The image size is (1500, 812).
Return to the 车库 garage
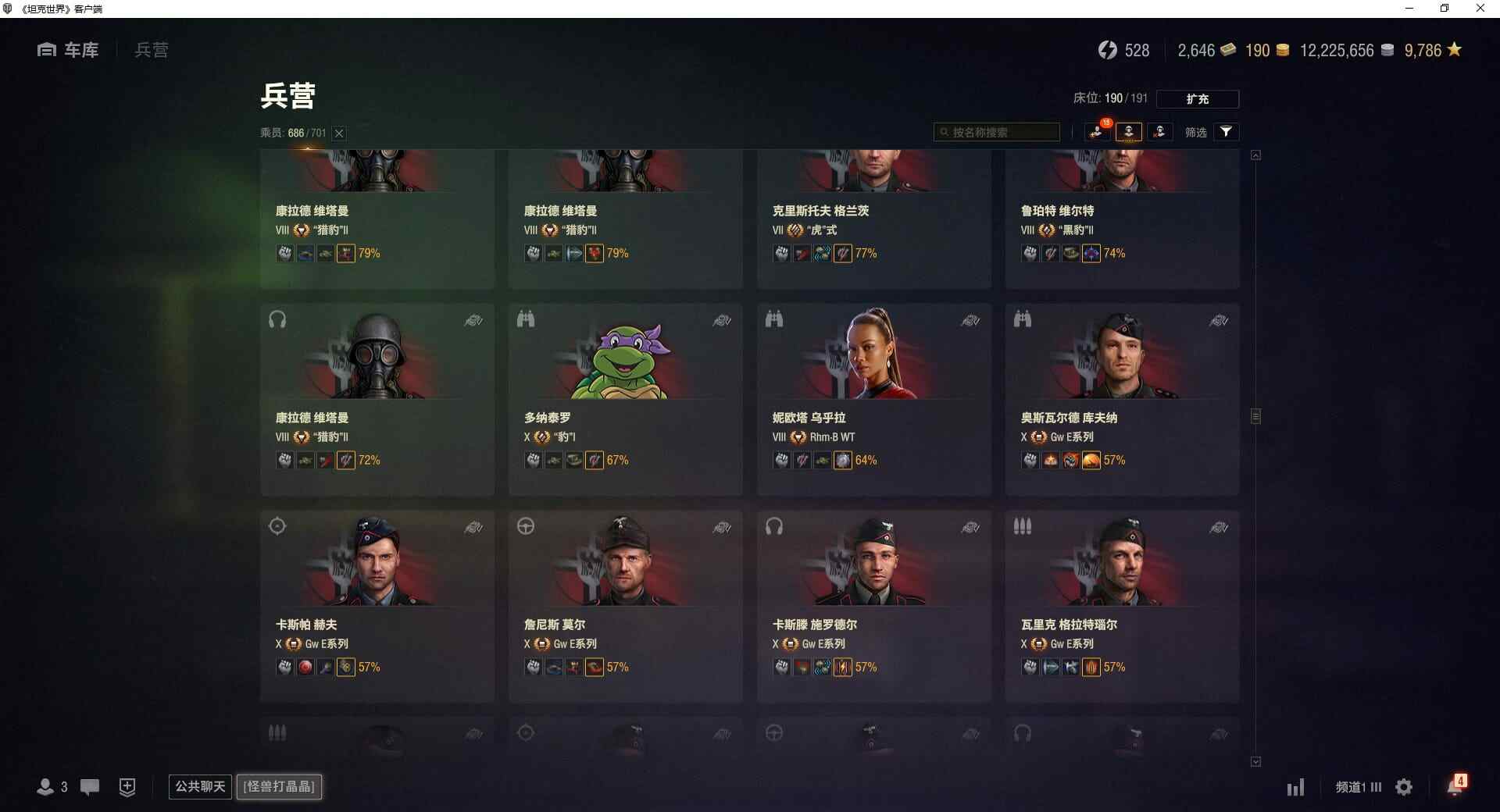pyautogui.click(x=68, y=50)
